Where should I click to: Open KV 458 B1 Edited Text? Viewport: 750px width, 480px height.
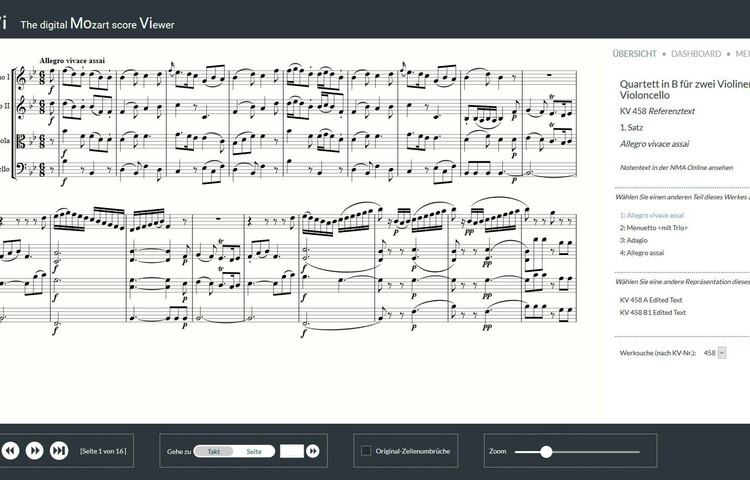click(653, 312)
